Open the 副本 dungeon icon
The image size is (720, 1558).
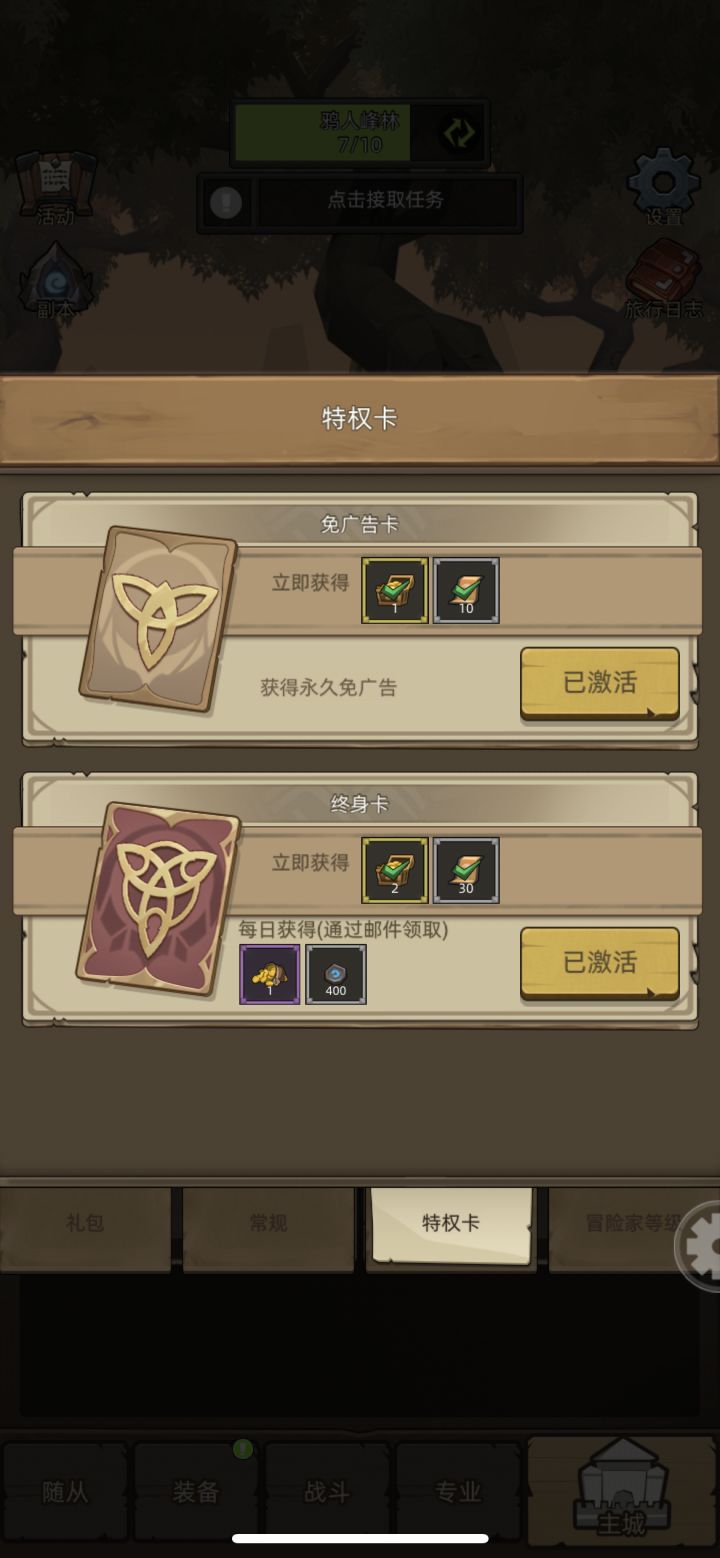[x=56, y=281]
